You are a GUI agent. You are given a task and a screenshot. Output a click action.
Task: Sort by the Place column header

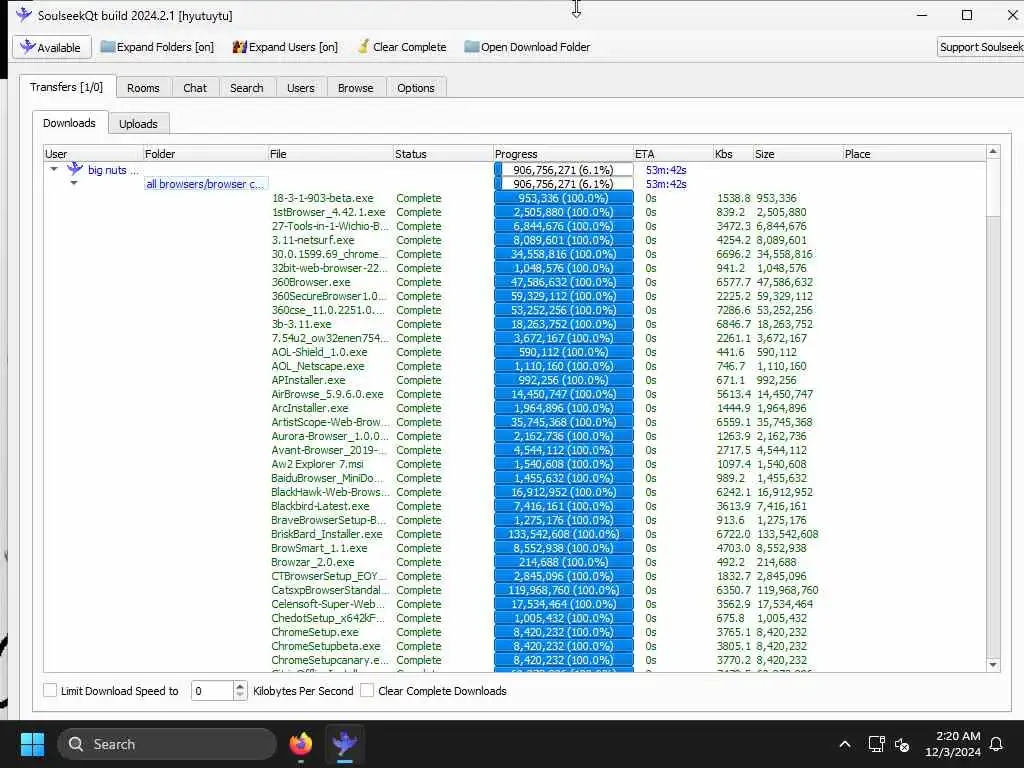pos(914,154)
